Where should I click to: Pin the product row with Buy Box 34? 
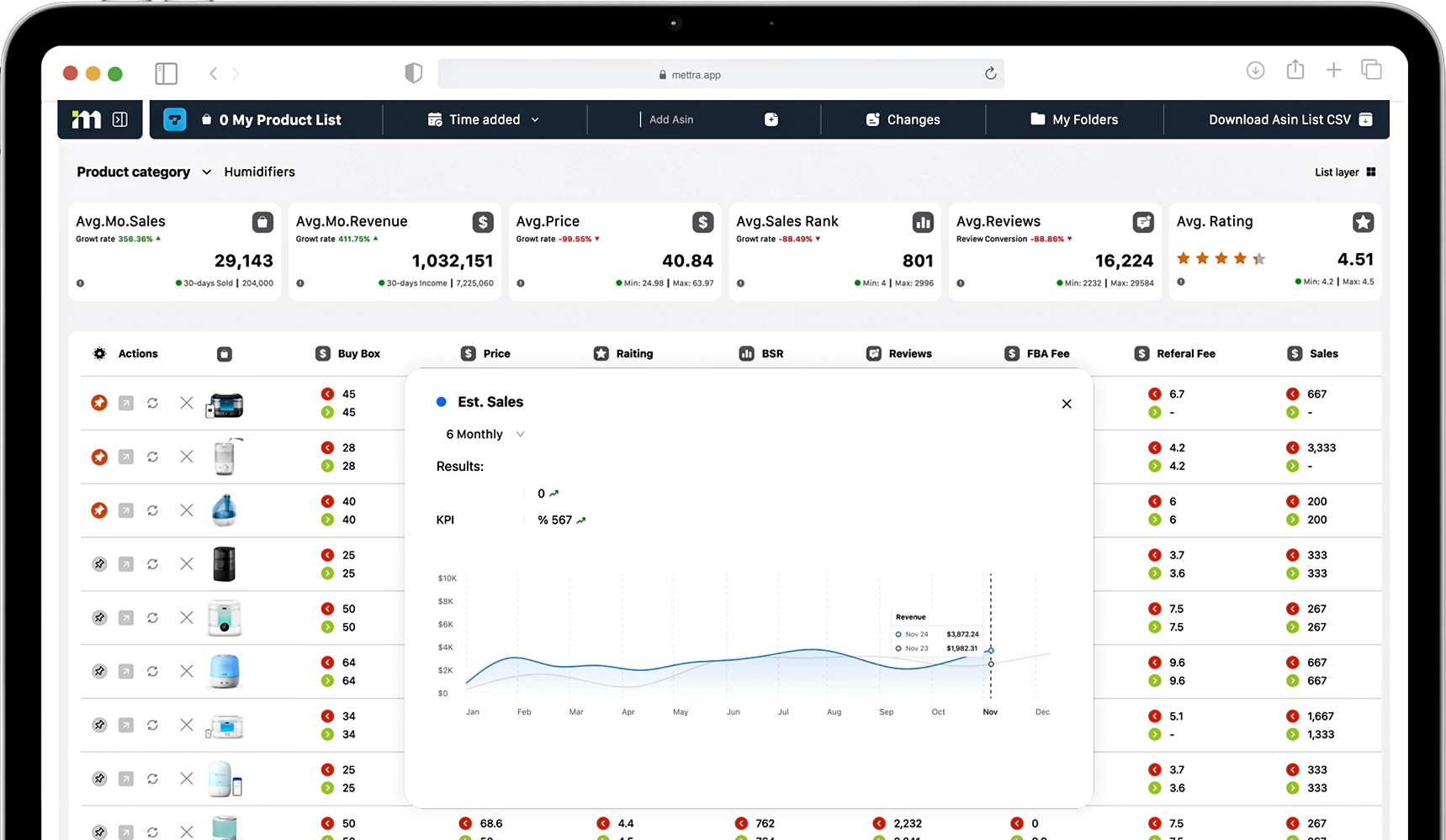click(x=99, y=725)
